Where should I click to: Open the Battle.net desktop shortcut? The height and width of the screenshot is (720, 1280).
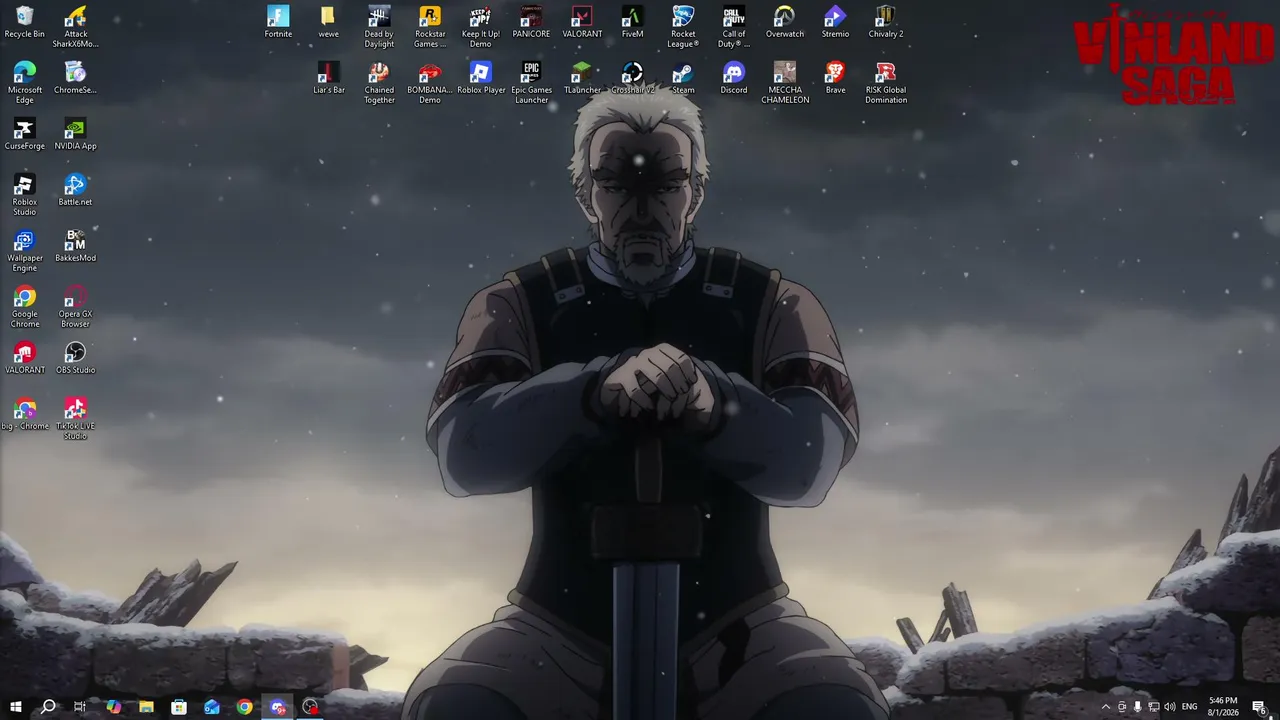(x=75, y=190)
